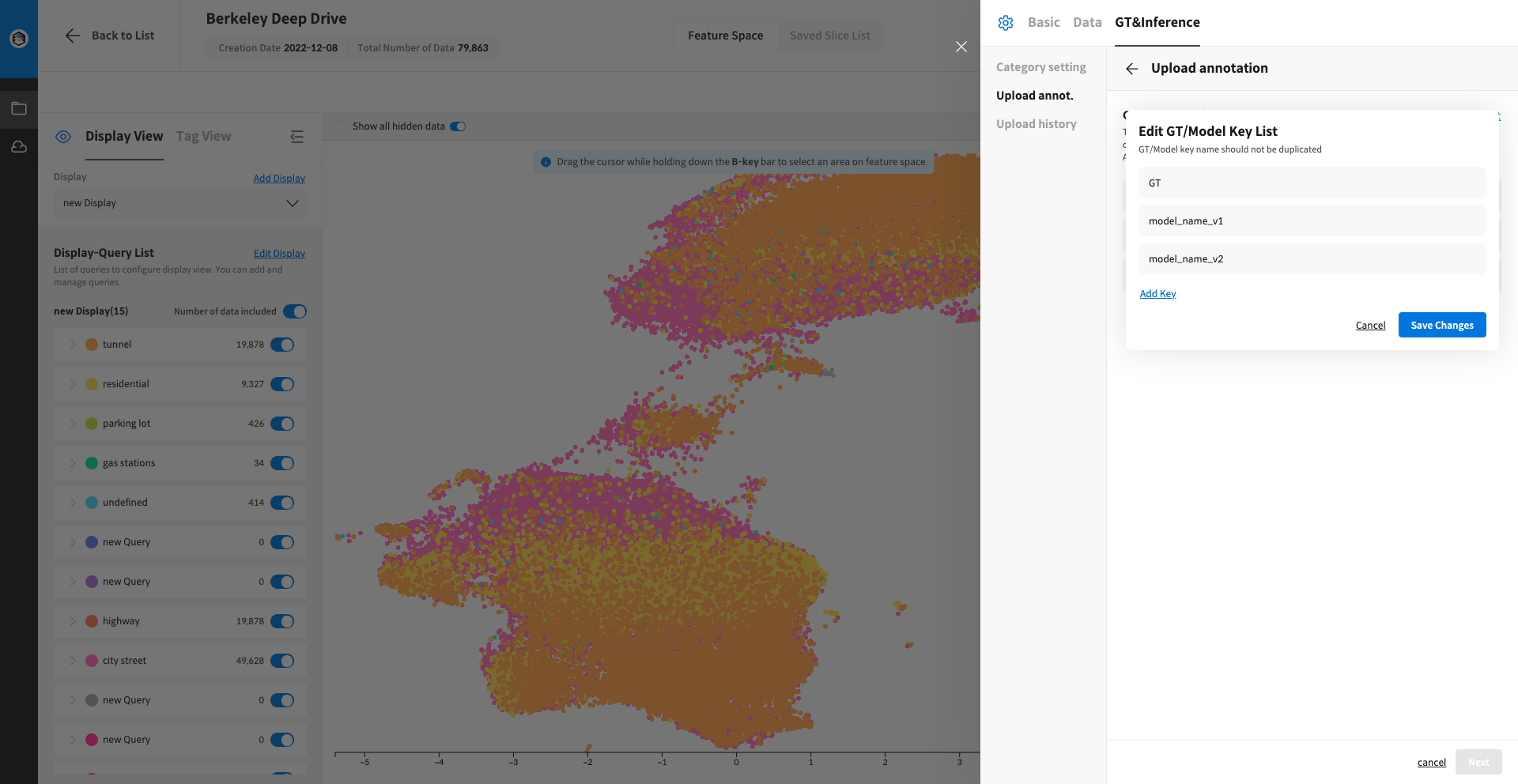Screen dimensions: 1518x784
Task: Expand the tunnel query row
Action: coord(73,345)
